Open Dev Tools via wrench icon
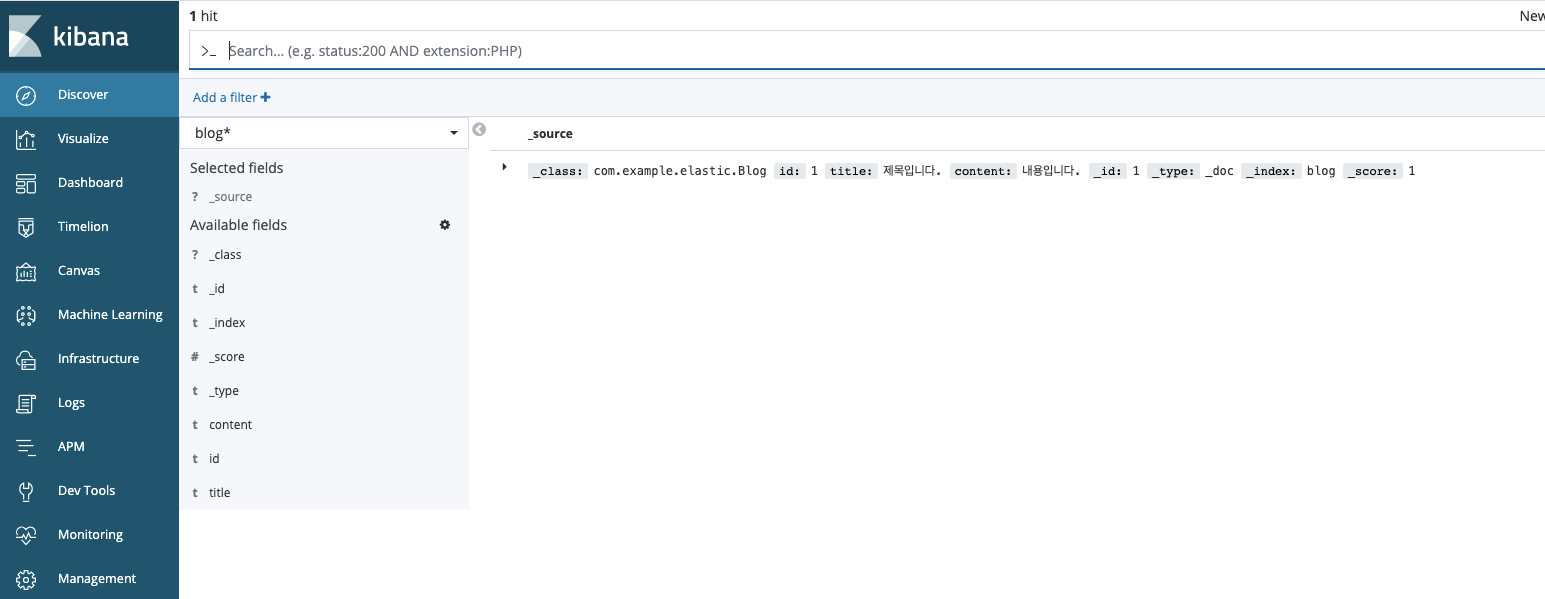The height and width of the screenshot is (599, 1545). [x=27, y=491]
